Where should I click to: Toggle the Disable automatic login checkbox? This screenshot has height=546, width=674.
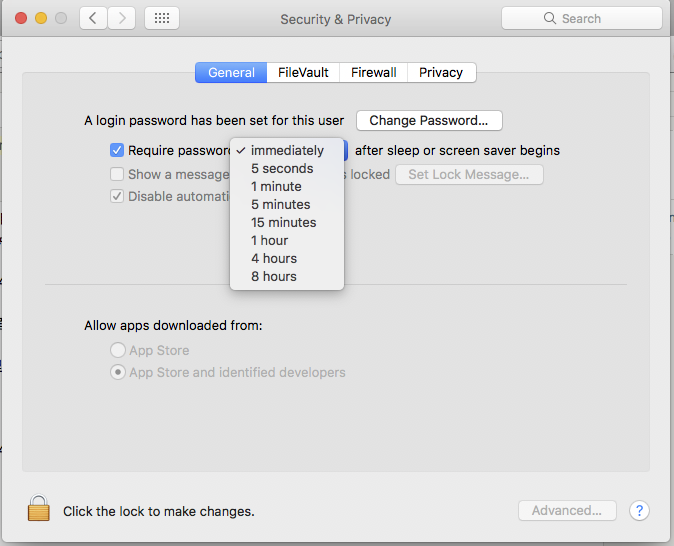(x=117, y=196)
